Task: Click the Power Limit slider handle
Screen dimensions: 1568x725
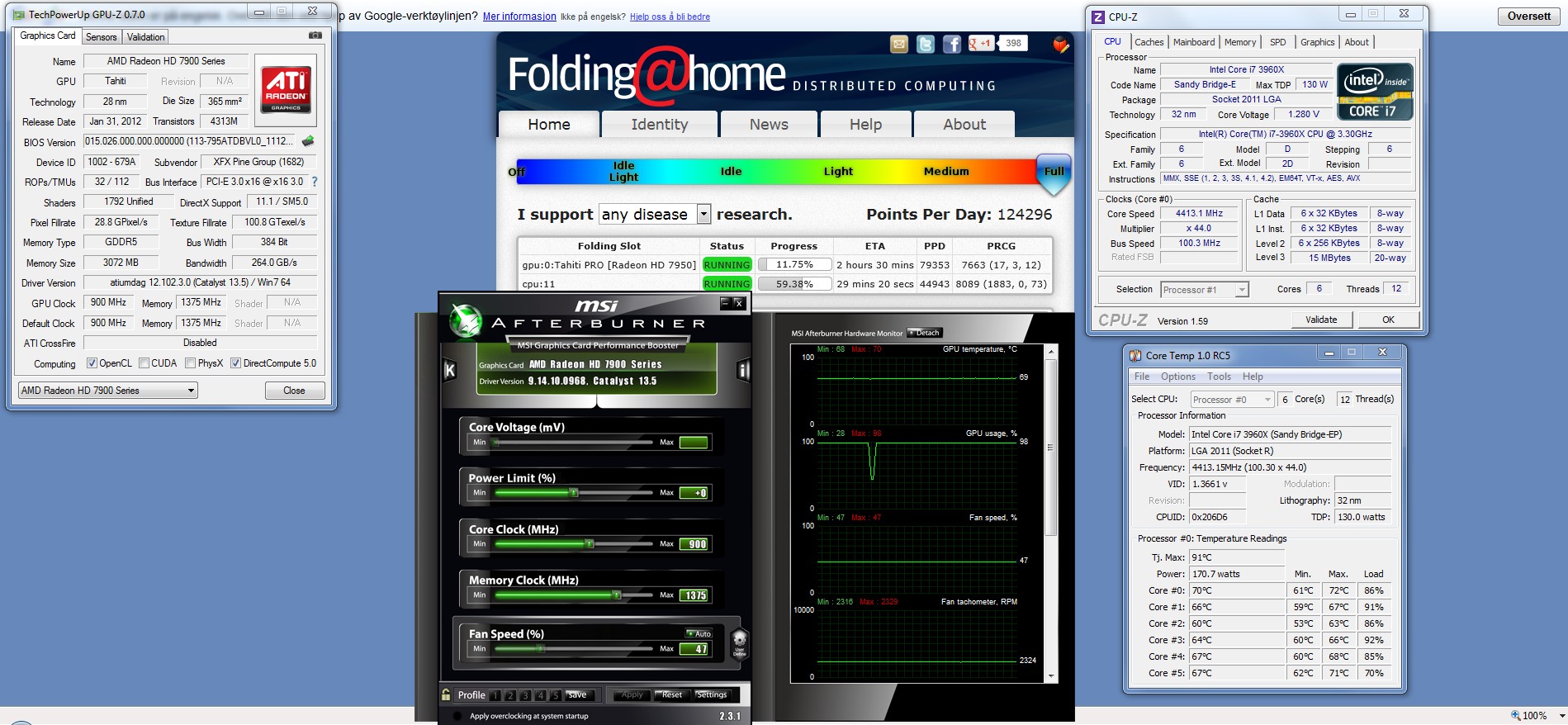Action: click(x=574, y=492)
